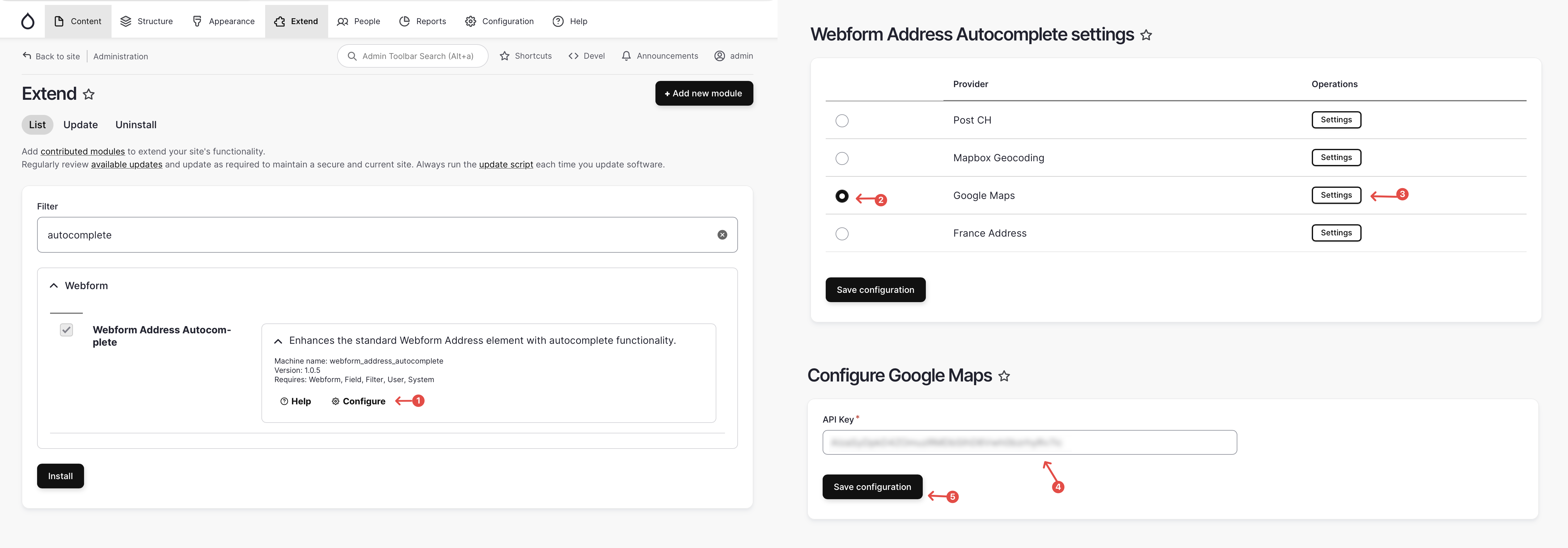The width and height of the screenshot is (1568, 548).
Task: Select the Post CH provider radio button
Action: pyautogui.click(x=842, y=120)
